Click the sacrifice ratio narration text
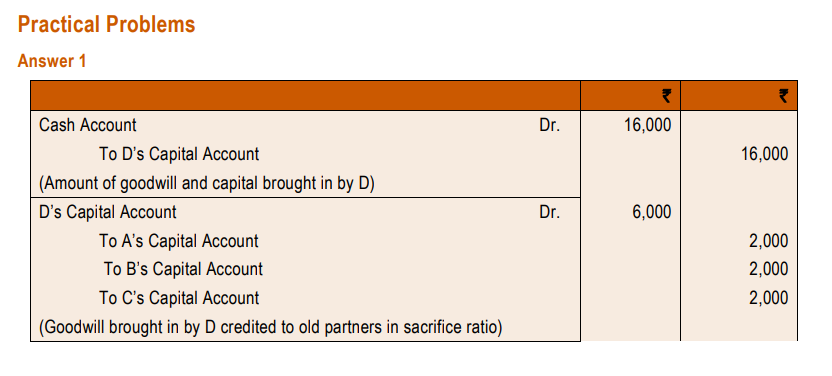 pos(271,327)
